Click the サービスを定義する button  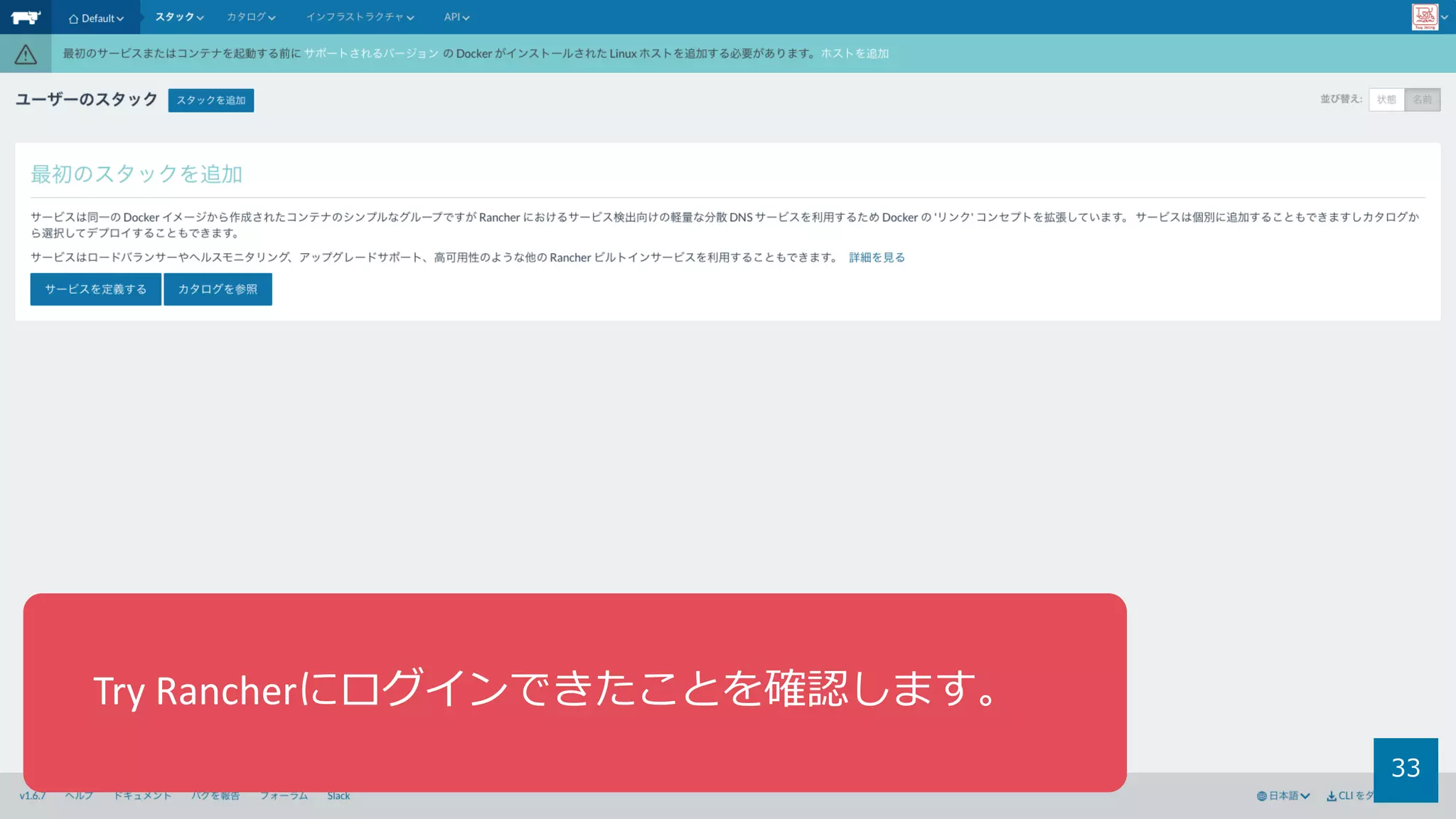[96, 289]
